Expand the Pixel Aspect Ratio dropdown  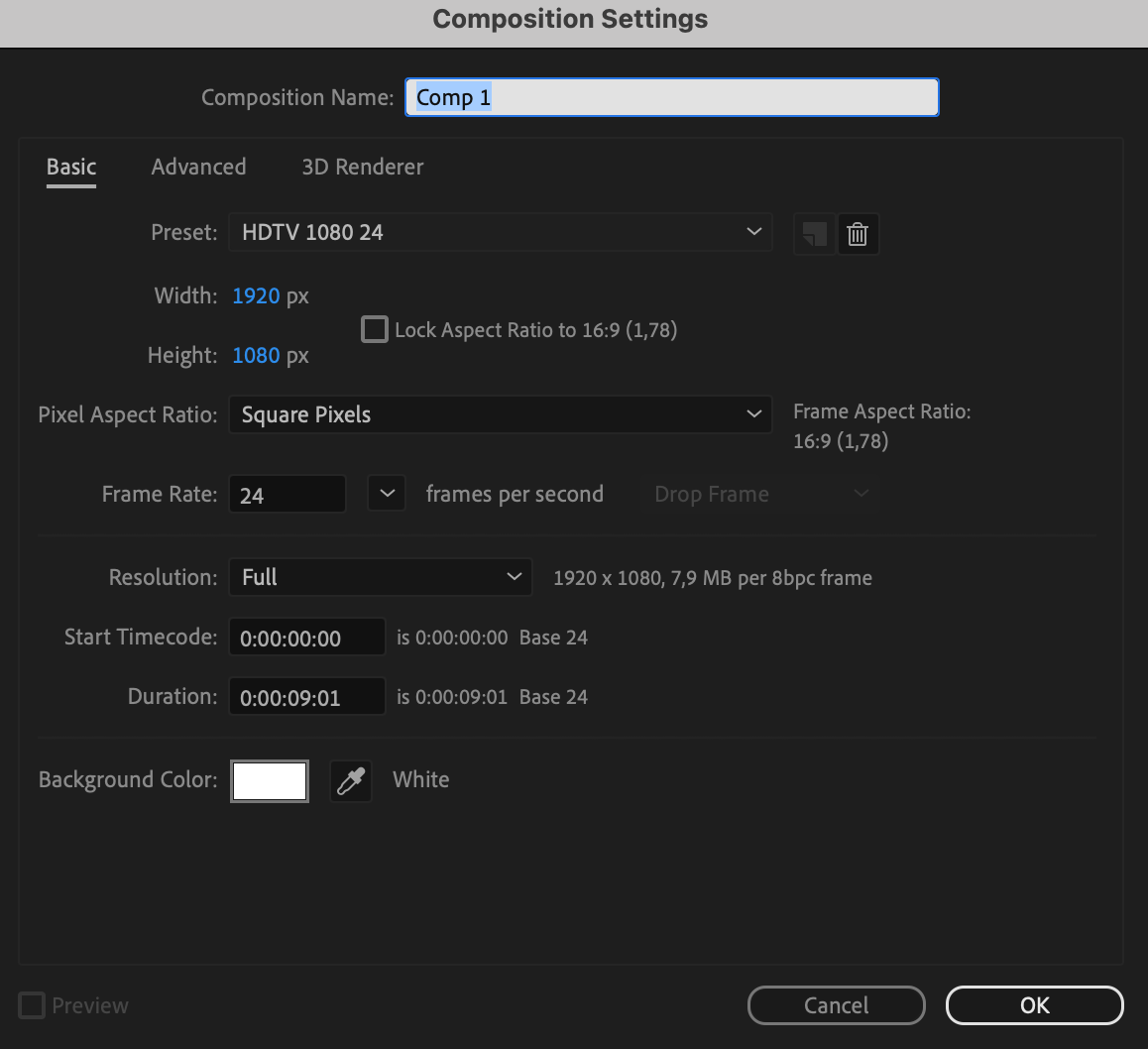pyautogui.click(x=500, y=414)
